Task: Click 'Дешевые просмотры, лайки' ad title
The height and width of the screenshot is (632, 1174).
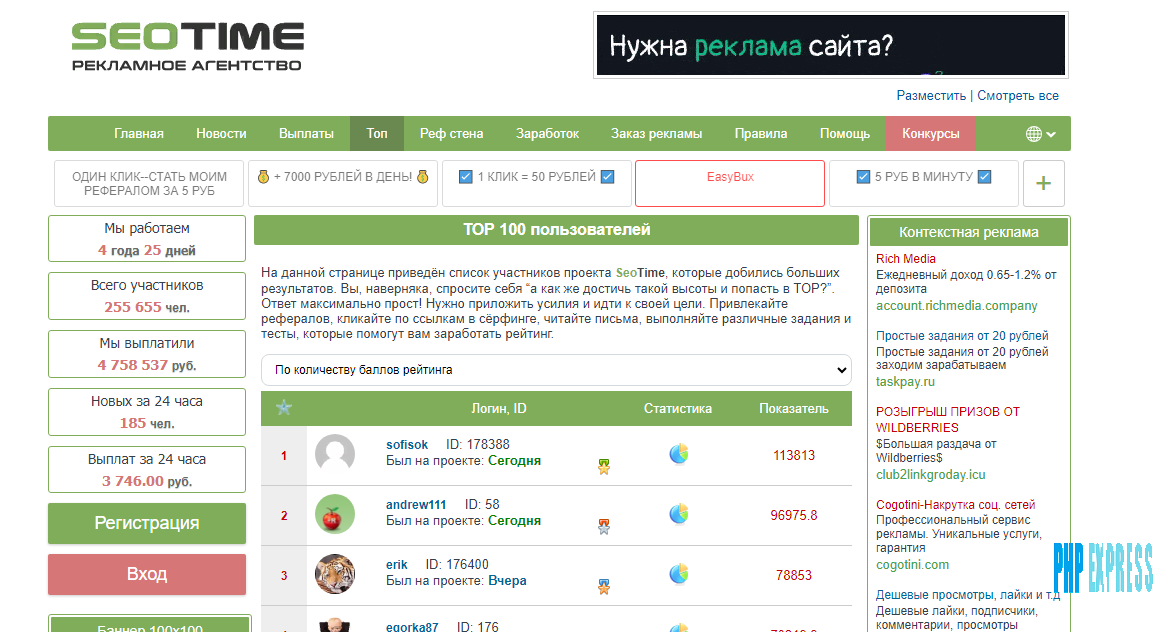Action: (967, 595)
